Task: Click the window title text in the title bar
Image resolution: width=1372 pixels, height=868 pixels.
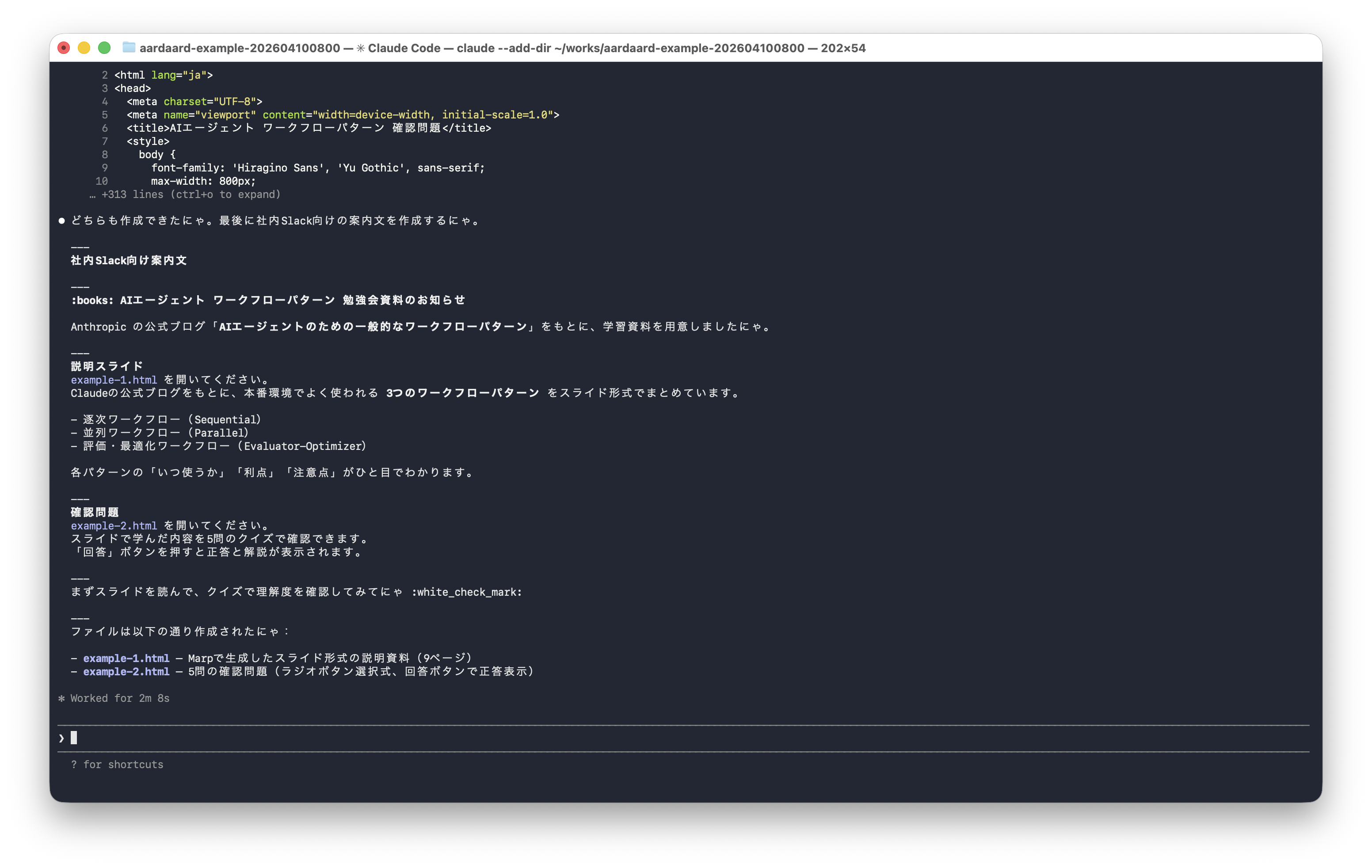Action: tap(501, 48)
